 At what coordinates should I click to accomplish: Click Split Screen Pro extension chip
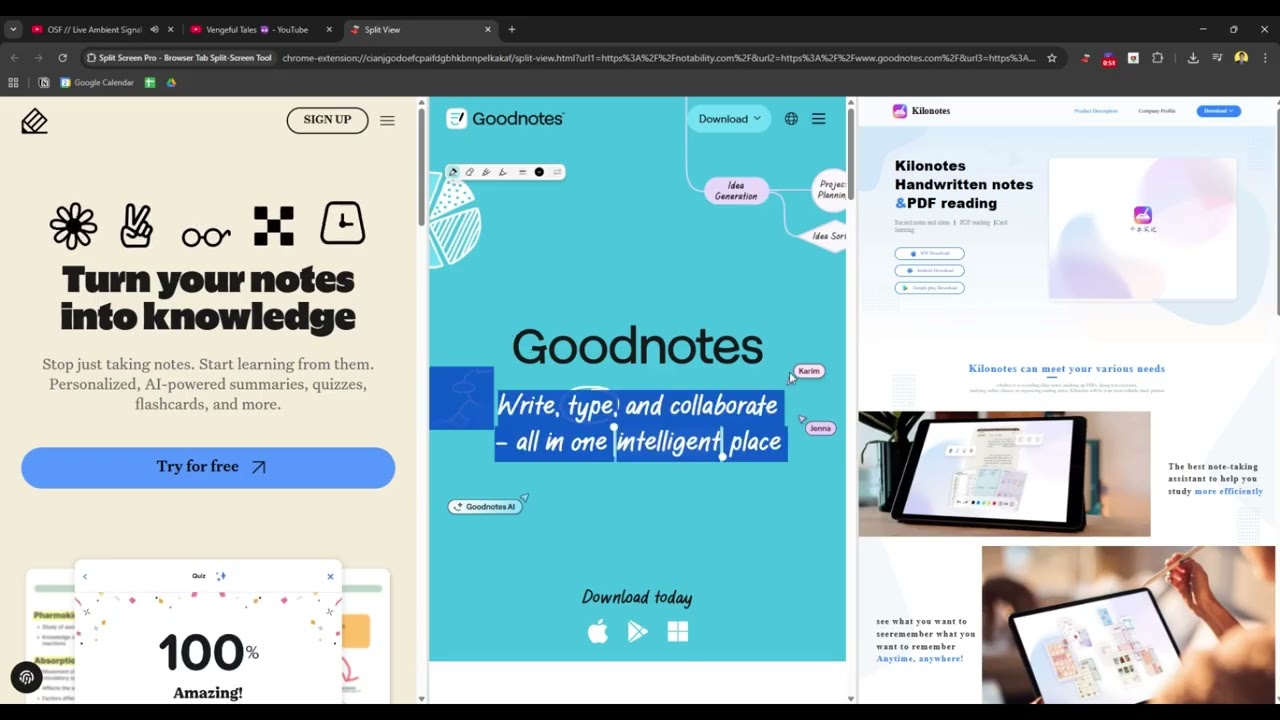pos(179,58)
